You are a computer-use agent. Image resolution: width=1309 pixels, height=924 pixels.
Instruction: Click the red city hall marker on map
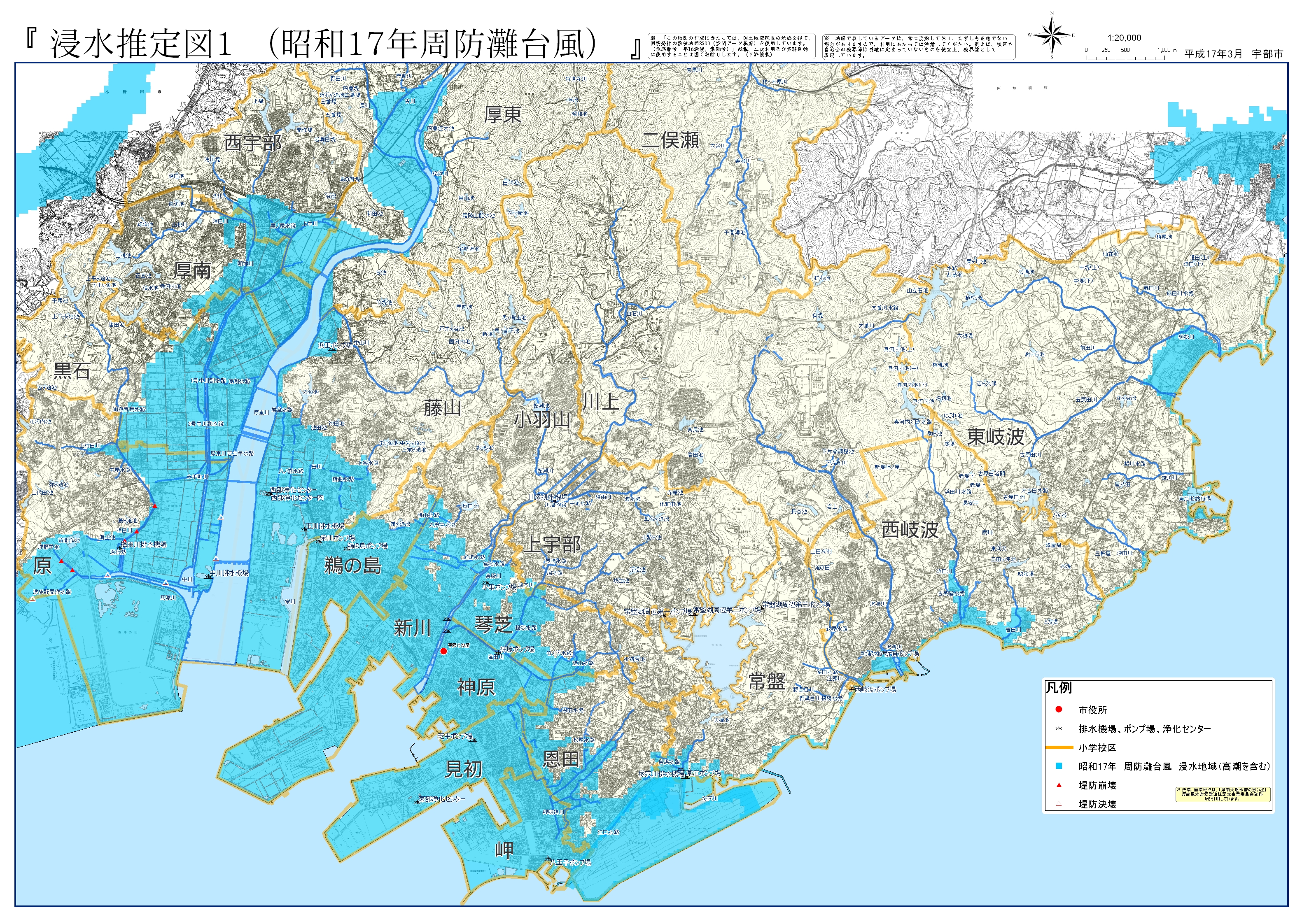coord(443,651)
